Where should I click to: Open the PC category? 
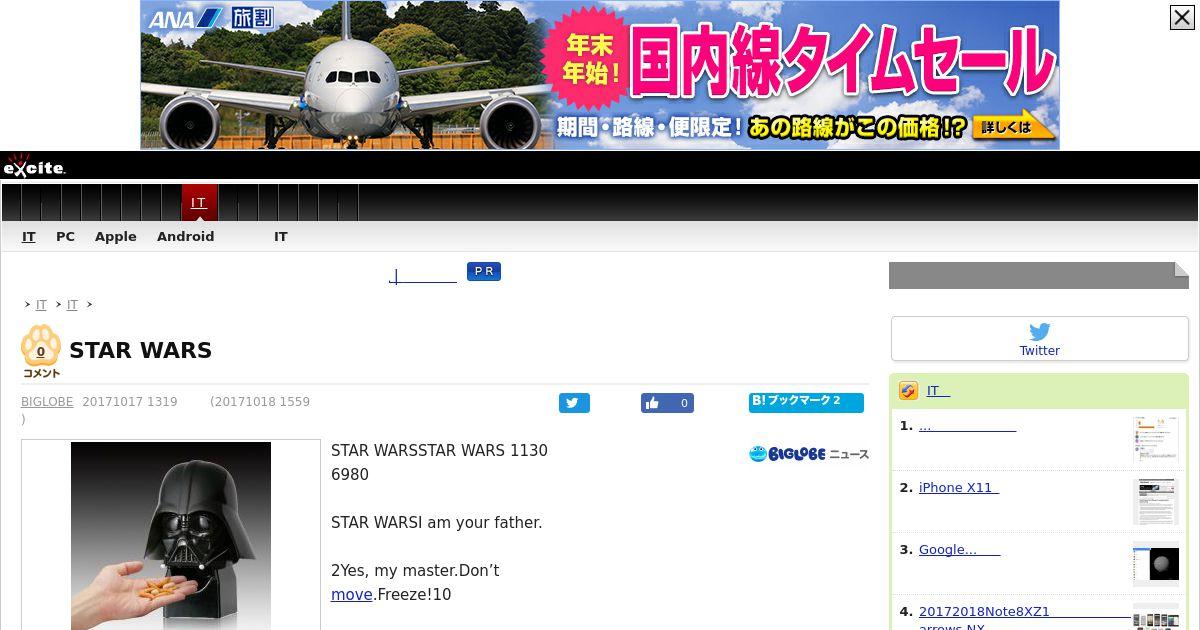tap(65, 237)
